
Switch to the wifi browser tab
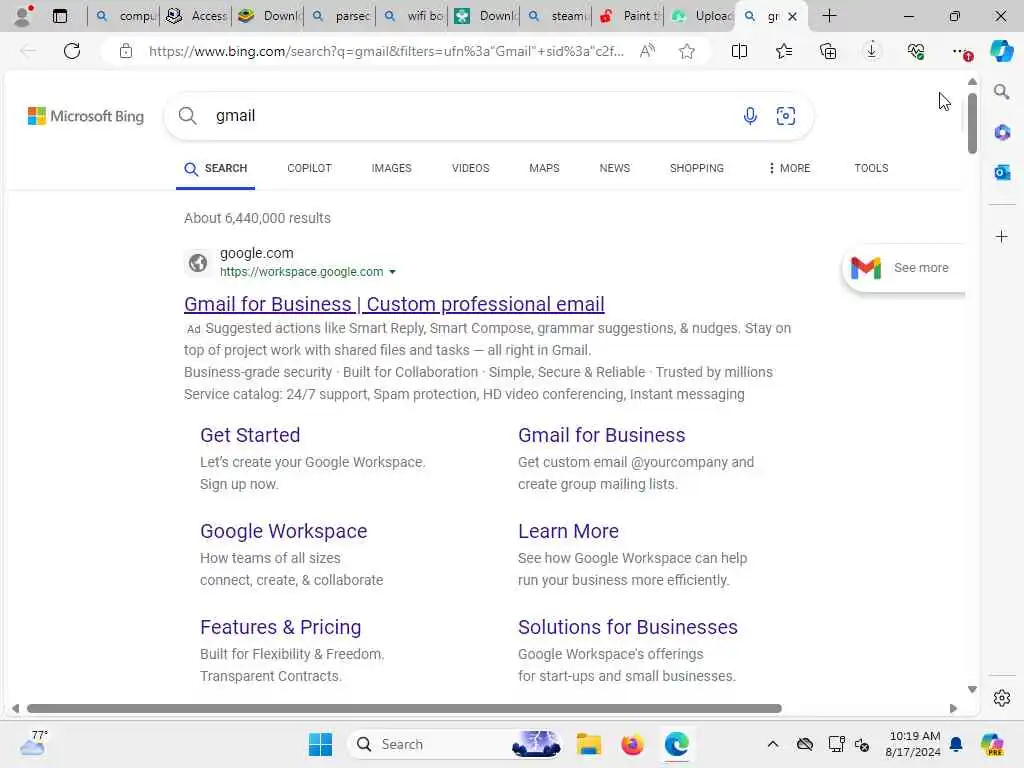[x=413, y=16]
